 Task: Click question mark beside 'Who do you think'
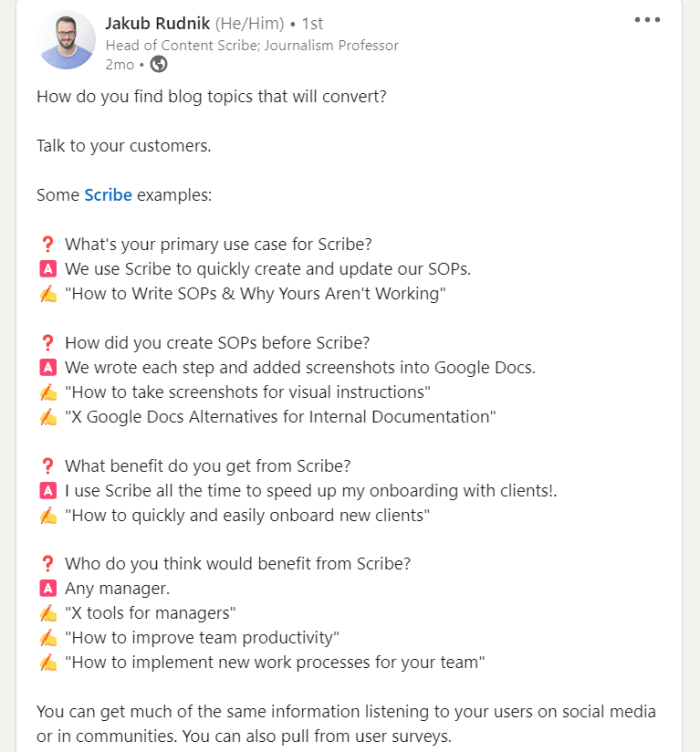click(47, 564)
